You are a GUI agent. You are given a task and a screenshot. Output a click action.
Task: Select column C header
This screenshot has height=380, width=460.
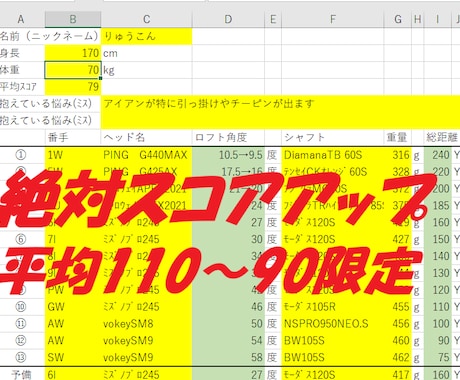pyautogui.click(x=146, y=19)
